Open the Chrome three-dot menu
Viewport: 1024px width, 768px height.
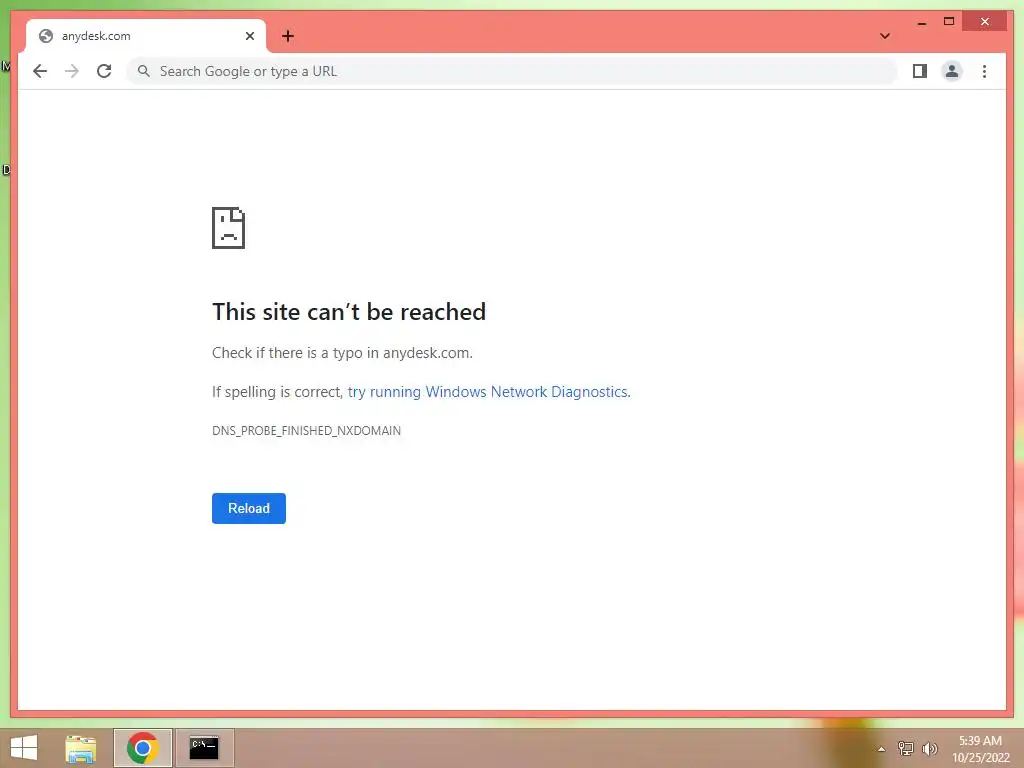[984, 71]
